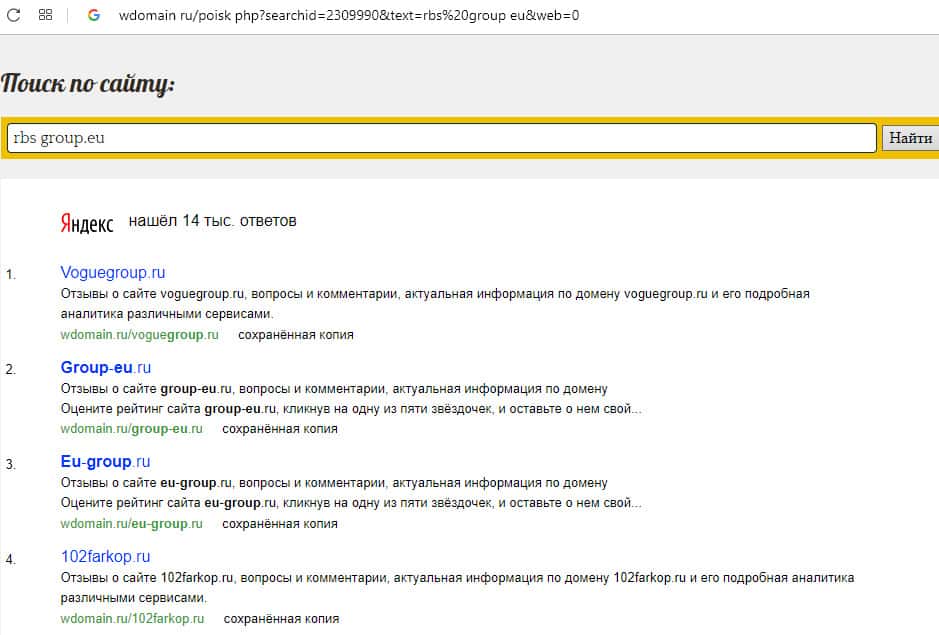Click the 'Поиск по сайту:' heading
939x635 pixels.
click(x=87, y=83)
